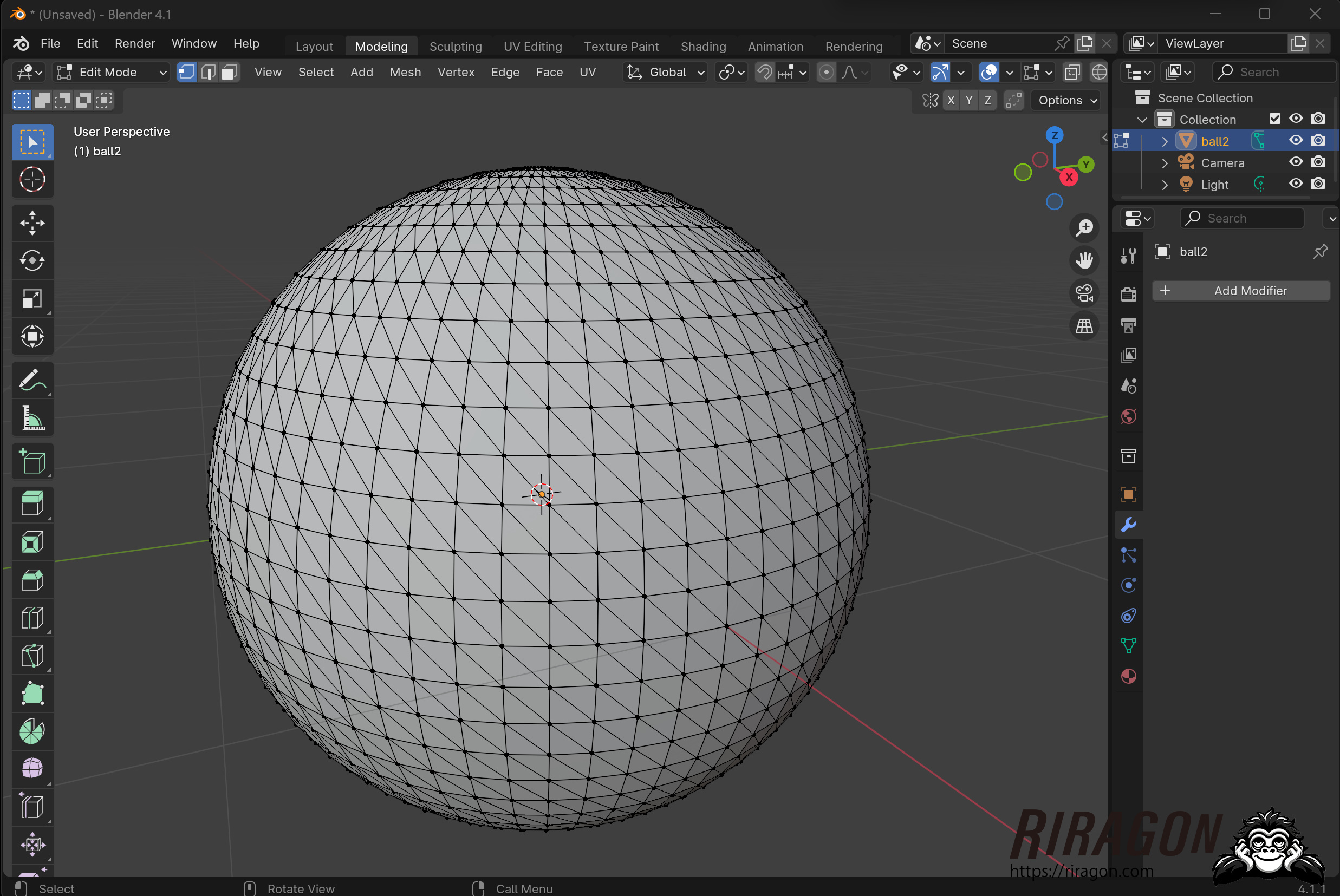Switch to the Sculpting workspace tab
The width and height of the screenshot is (1340, 896).
click(x=455, y=46)
